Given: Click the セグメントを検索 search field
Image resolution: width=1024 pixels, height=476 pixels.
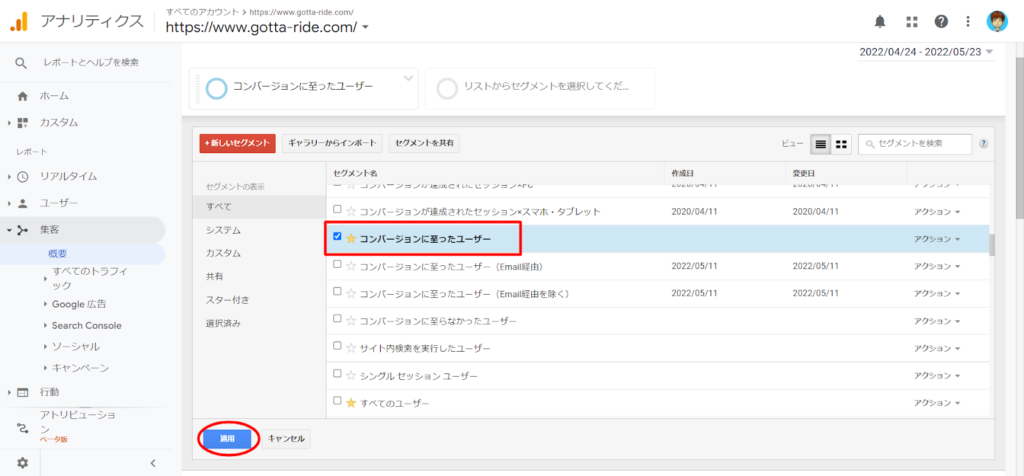Looking at the screenshot, I should tap(915, 144).
